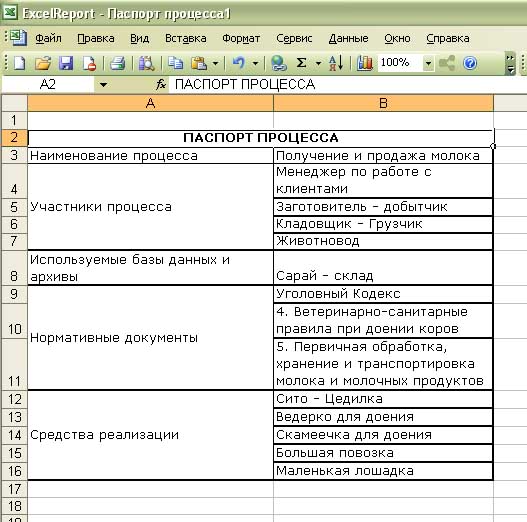Select cell Менеджер по работе с клиентами
The image size is (527, 522).
tap(383, 181)
